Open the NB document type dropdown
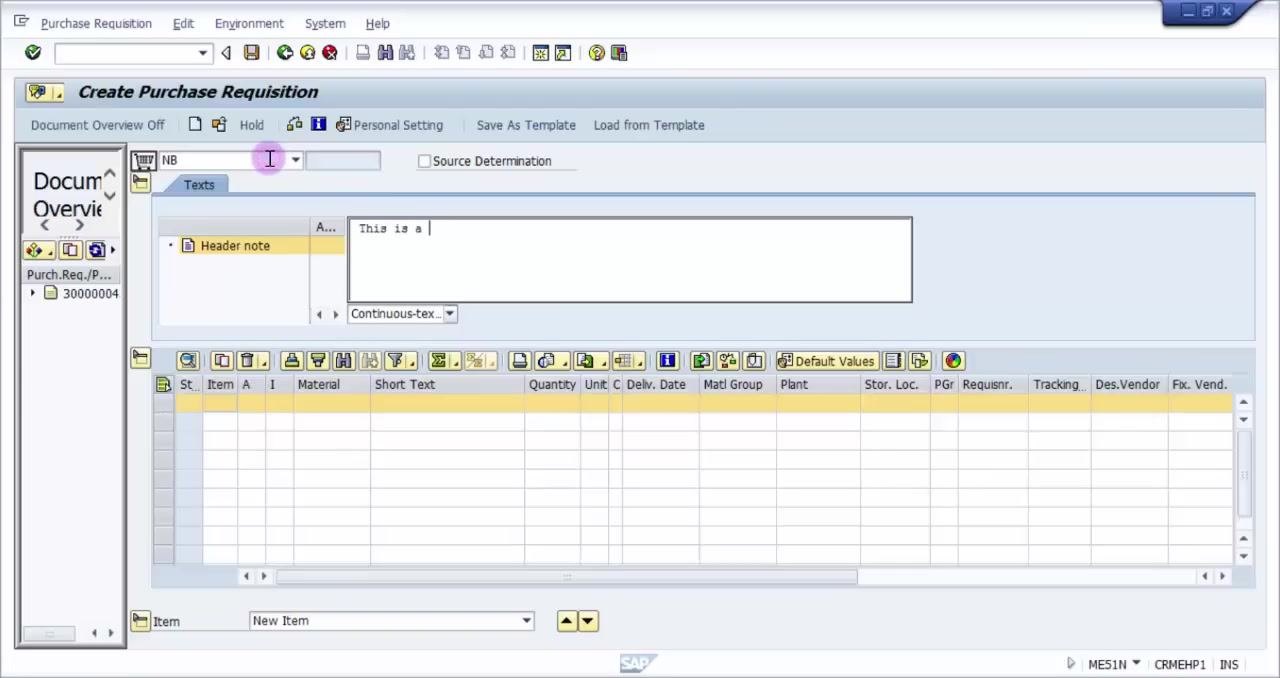This screenshot has width=1280, height=678. click(x=295, y=160)
